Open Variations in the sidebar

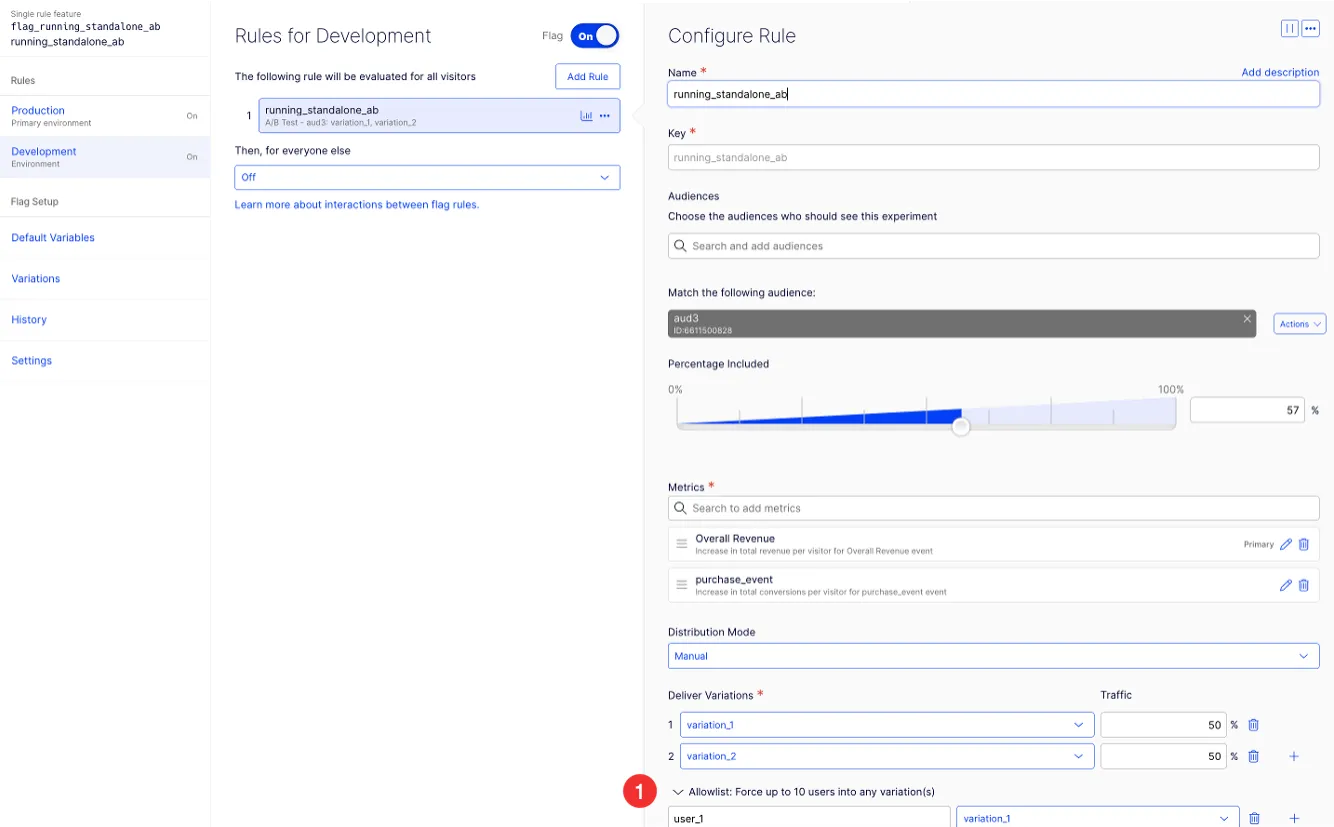(x=36, y=279)
